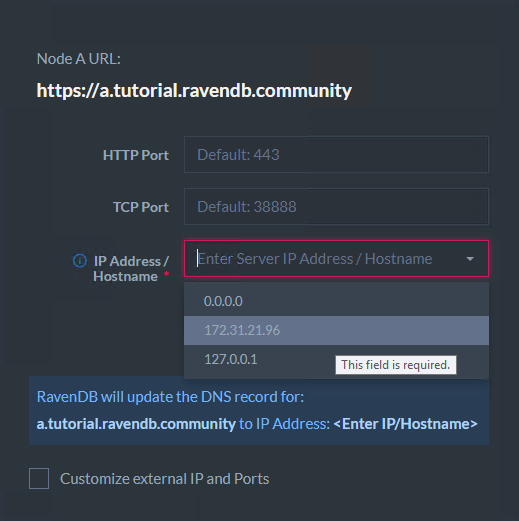Image resolution: width=519 pixels, height=521 pixels.
Task: Focus the TCP Port input field
Action: 336,207
